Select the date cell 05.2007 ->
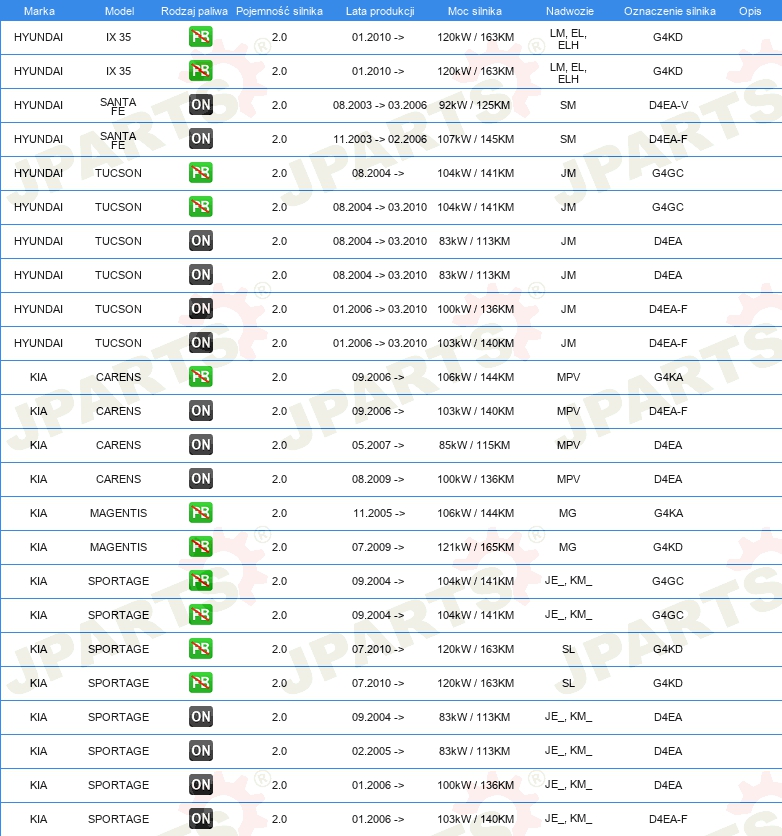The height and width of the screenshot is (836, 782). 378,445
